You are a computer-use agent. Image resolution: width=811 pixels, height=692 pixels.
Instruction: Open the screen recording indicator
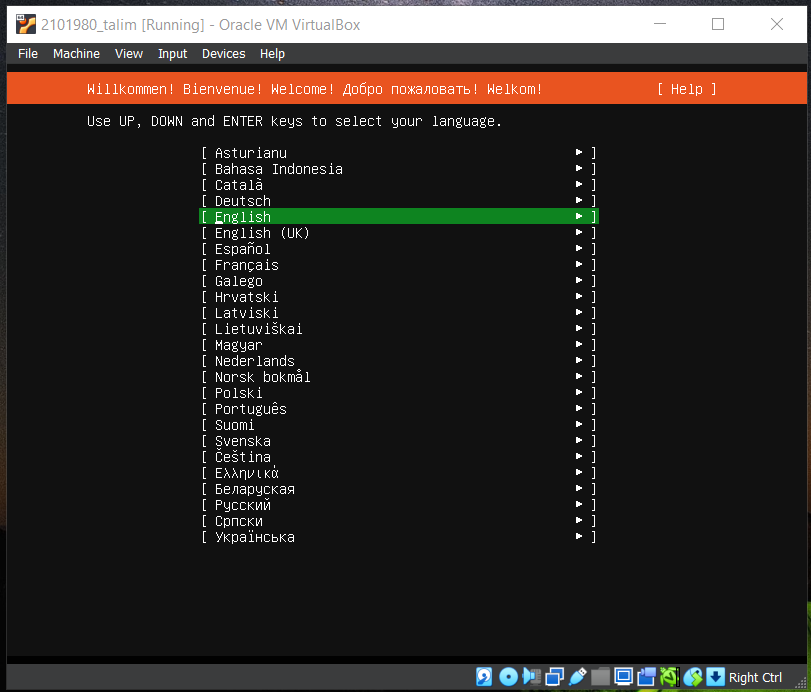point(646,676)
